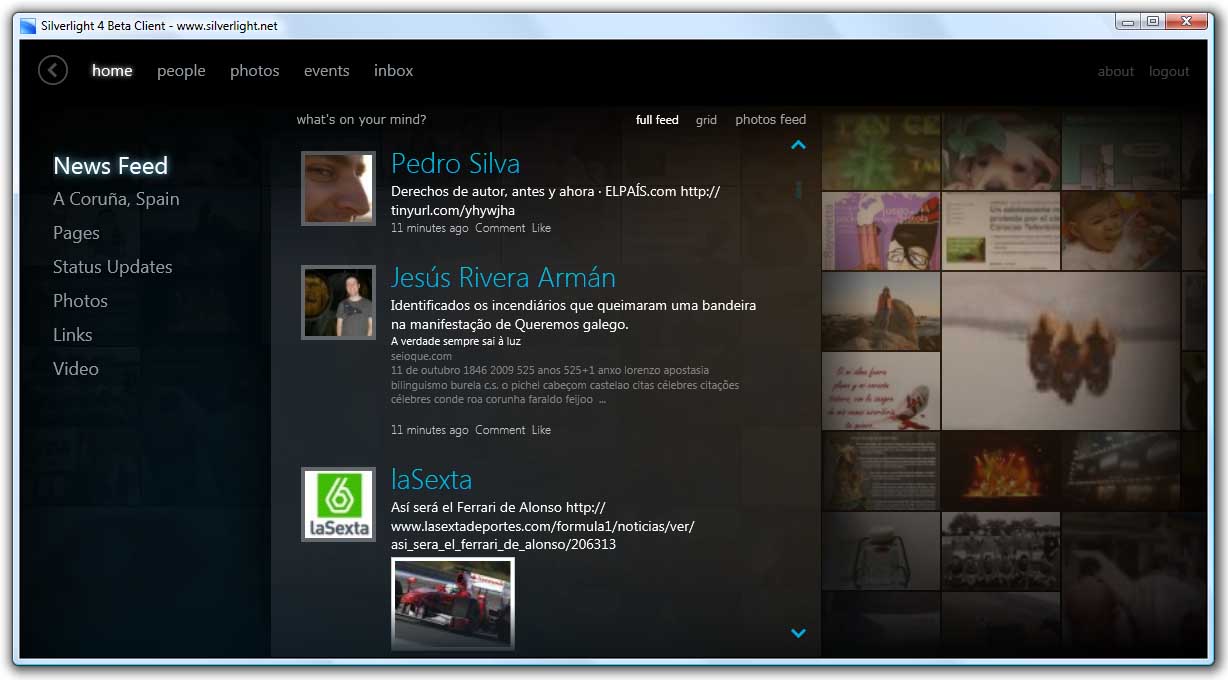Open the seioque.com link source
1228x680 pixels.
pos(421,356)
